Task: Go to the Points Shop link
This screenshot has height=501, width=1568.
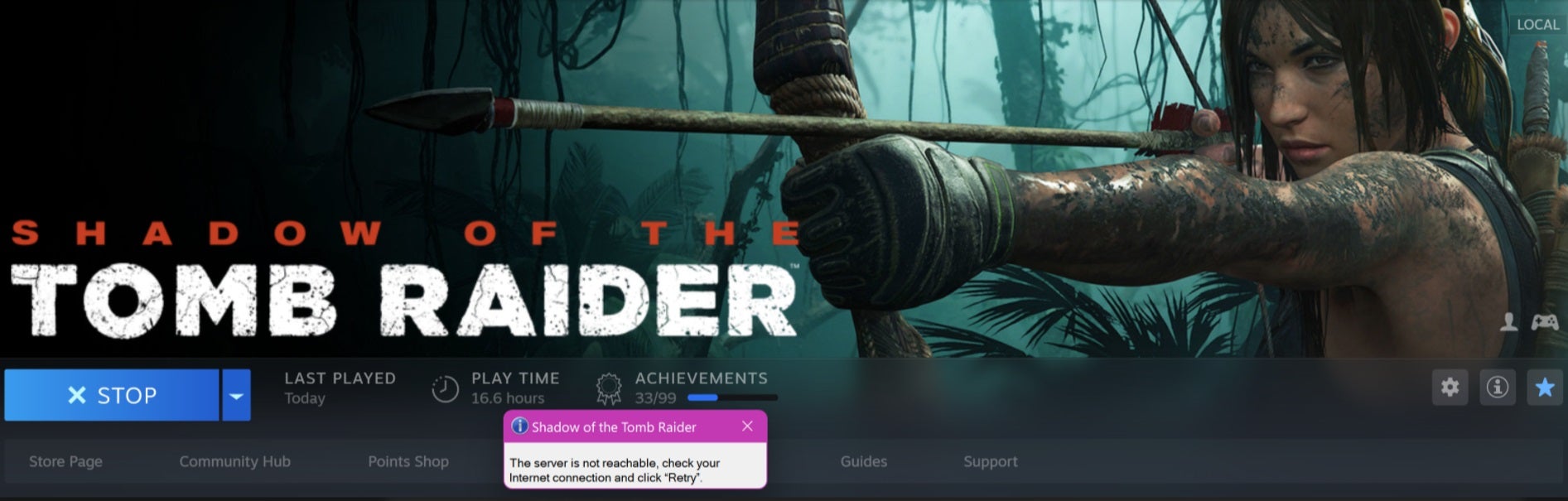Action: pyautogui.click(x=408, y=461)
